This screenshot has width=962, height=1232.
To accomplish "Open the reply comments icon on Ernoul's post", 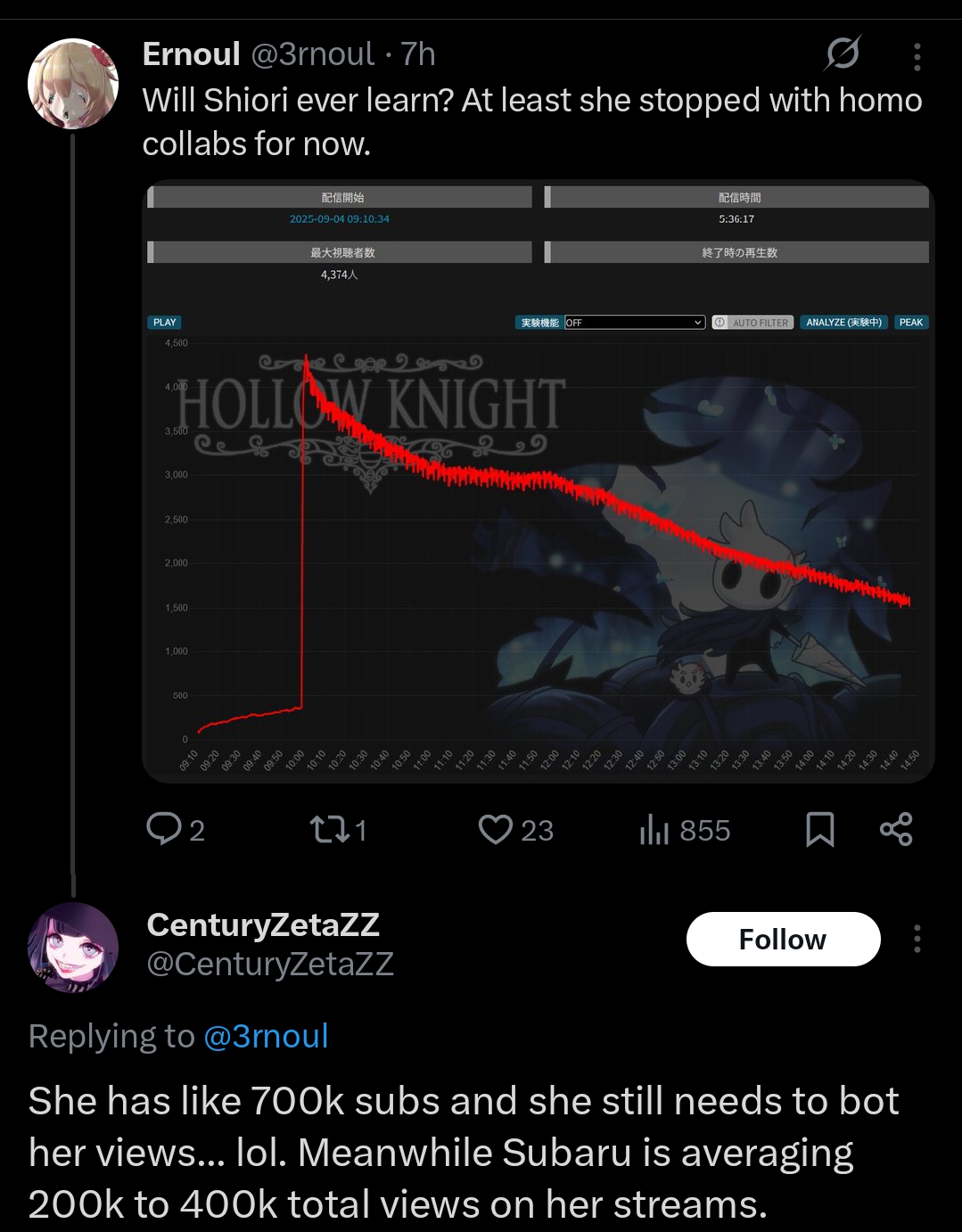I will click(x=164, y=829).
